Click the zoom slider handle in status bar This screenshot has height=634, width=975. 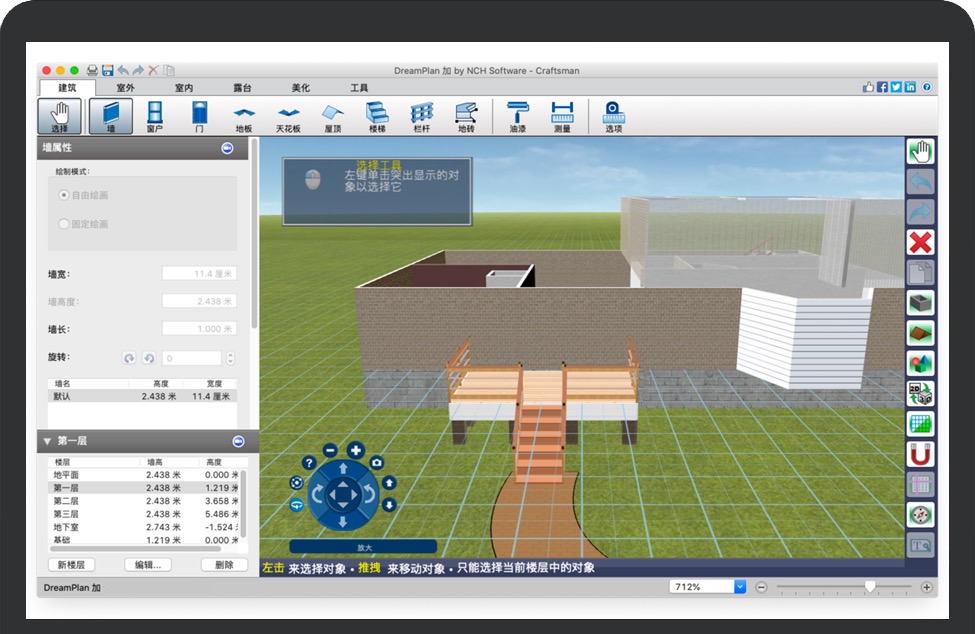coord(870,587)
